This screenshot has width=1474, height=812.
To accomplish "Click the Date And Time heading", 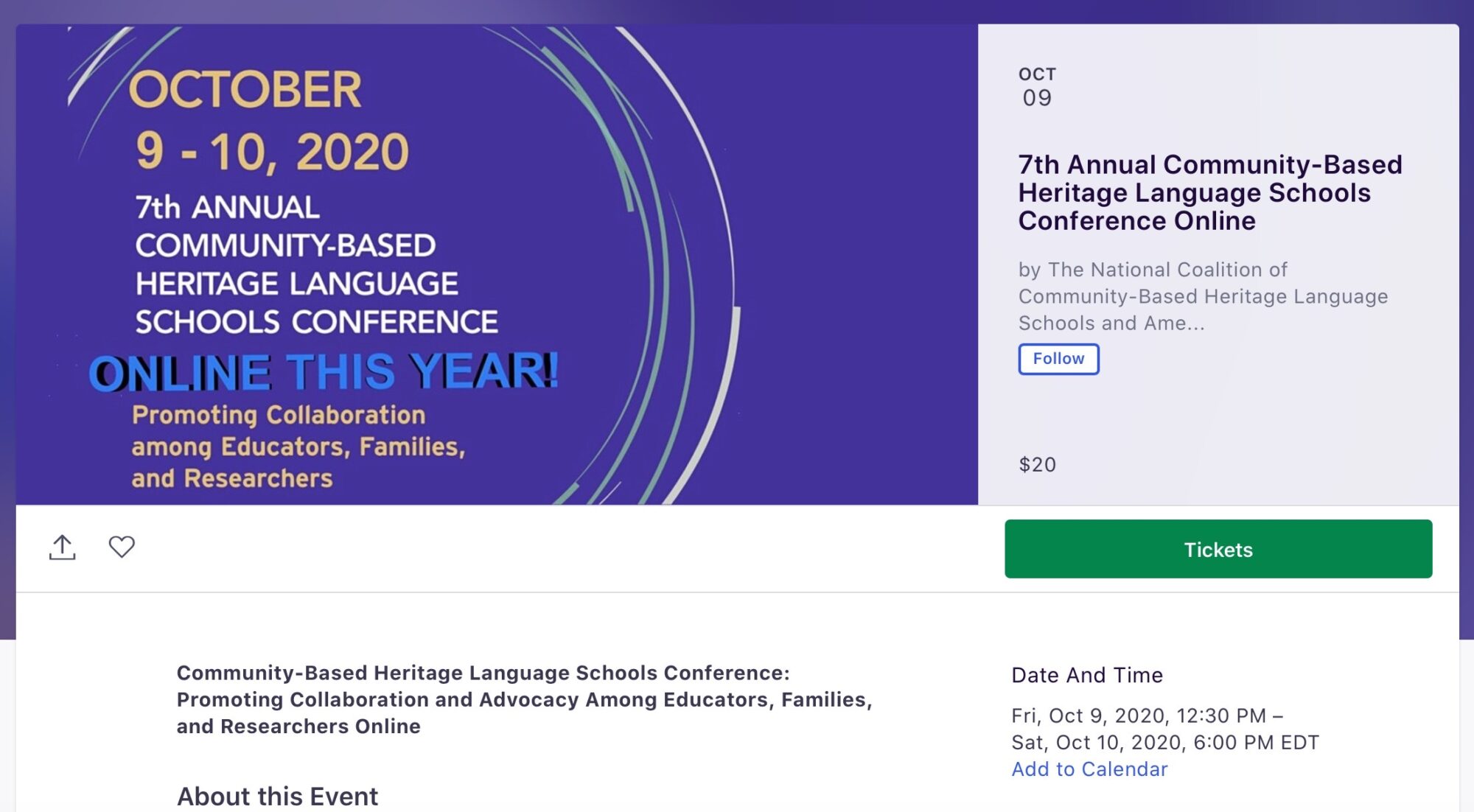I will point(1087,676).
